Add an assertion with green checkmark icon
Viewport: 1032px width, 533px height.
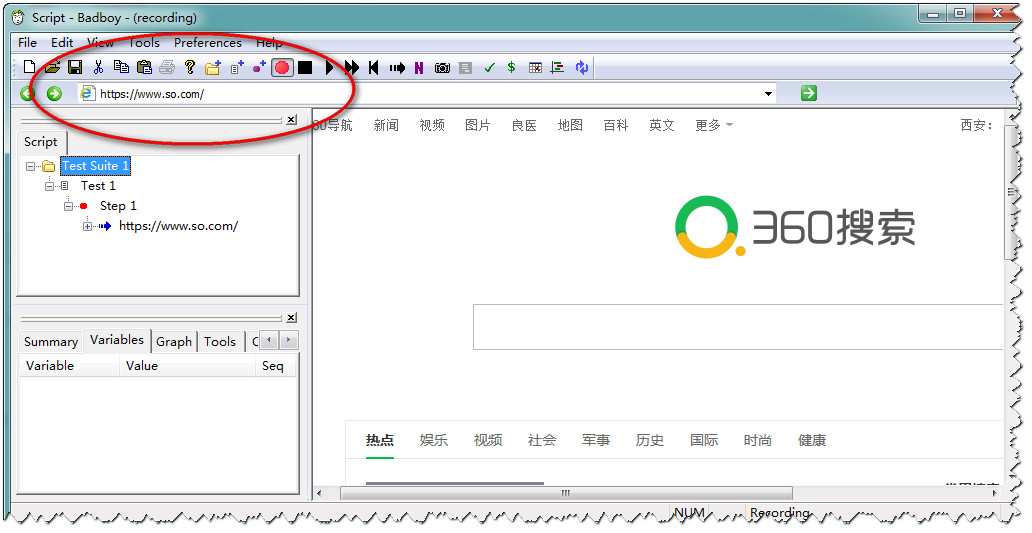(489, 68)
